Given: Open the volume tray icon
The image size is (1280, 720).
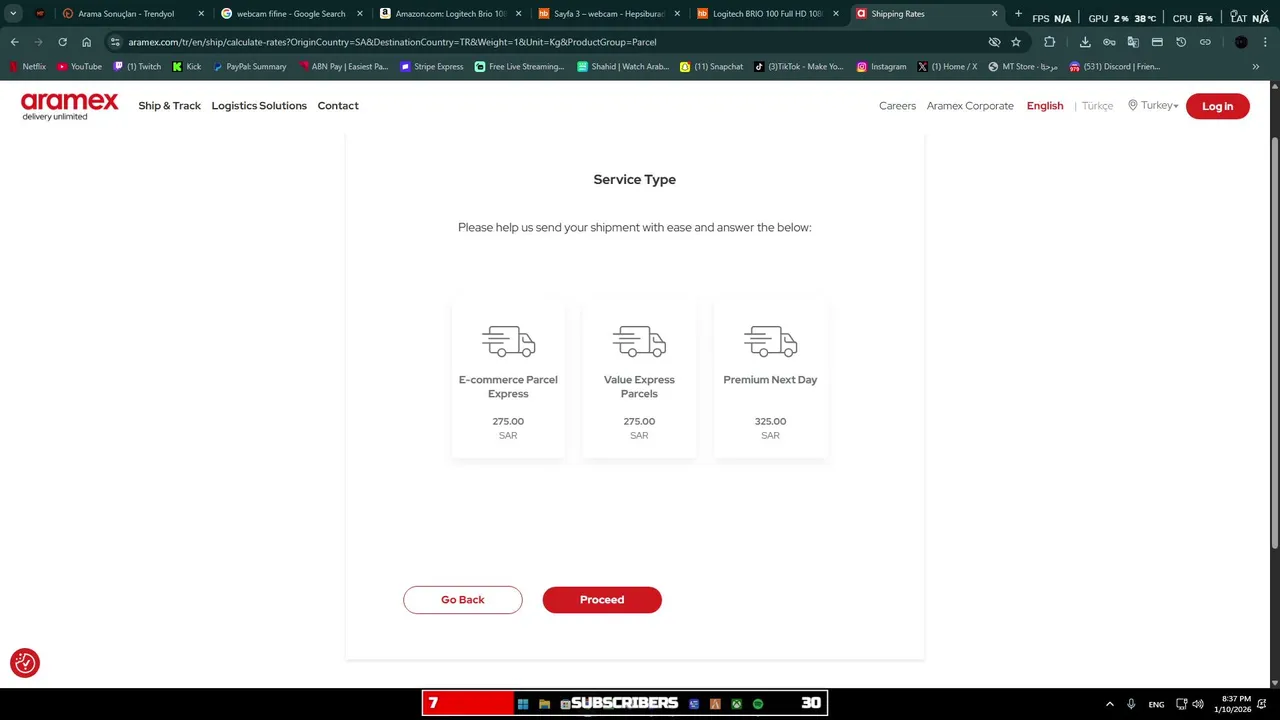Looking at the screenshot, I should (x=1198, y=704).
